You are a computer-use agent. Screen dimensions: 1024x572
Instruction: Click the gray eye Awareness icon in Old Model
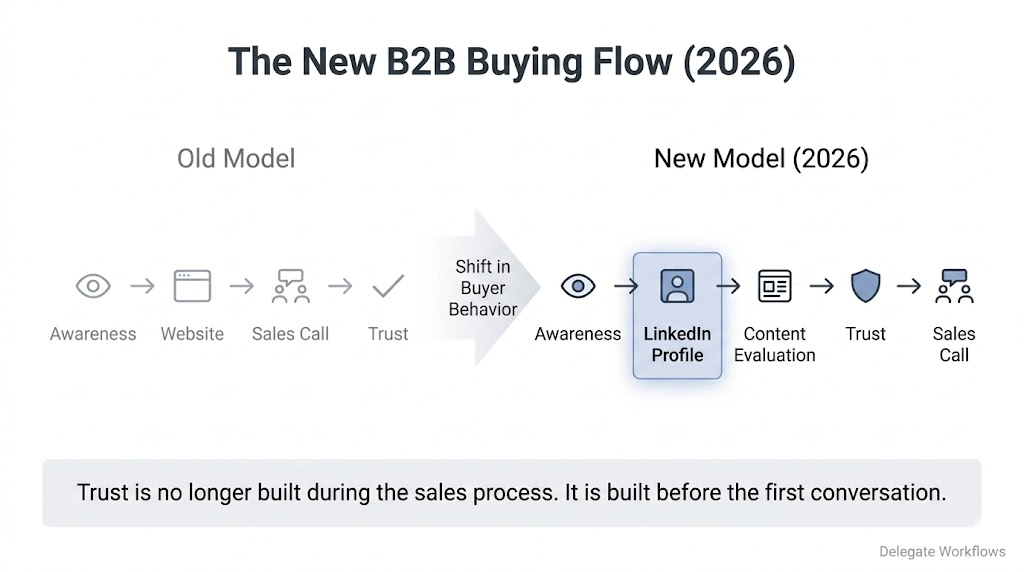click(x=93, y=287)
